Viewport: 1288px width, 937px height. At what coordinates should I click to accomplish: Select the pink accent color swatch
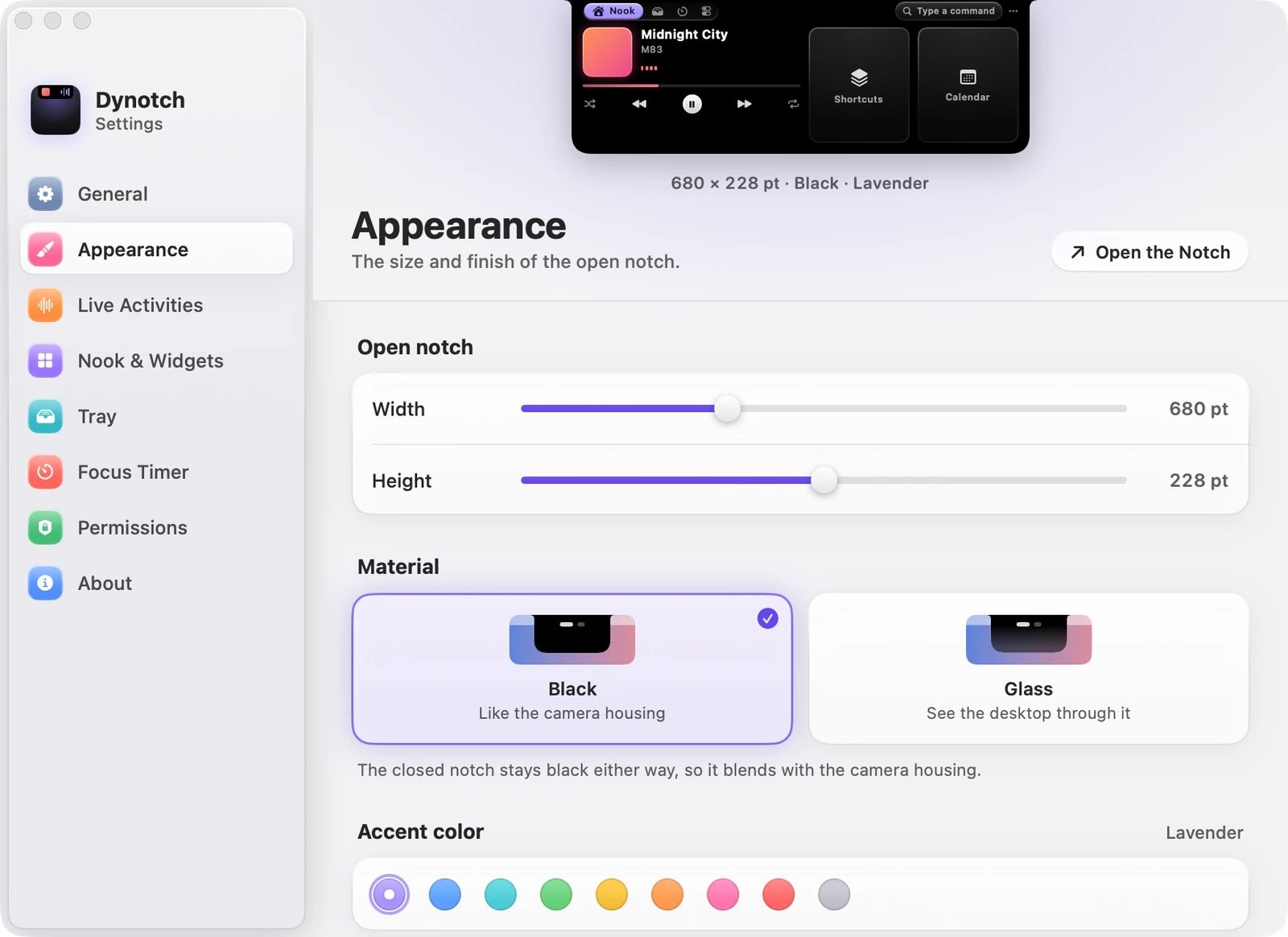tap(723, 894)
